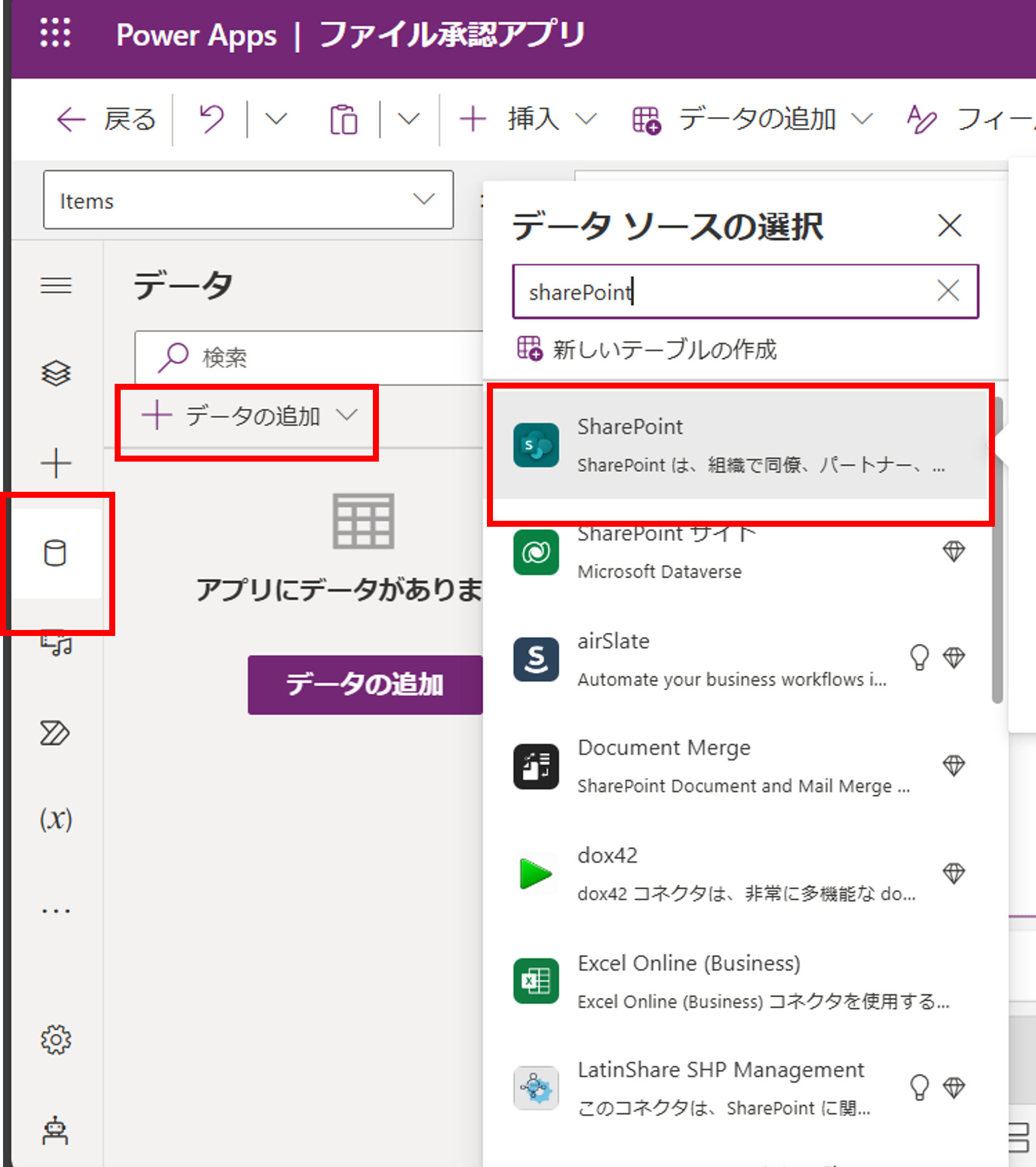
Task: Click the dox42 green triangle icon
Action: (536, 874)
